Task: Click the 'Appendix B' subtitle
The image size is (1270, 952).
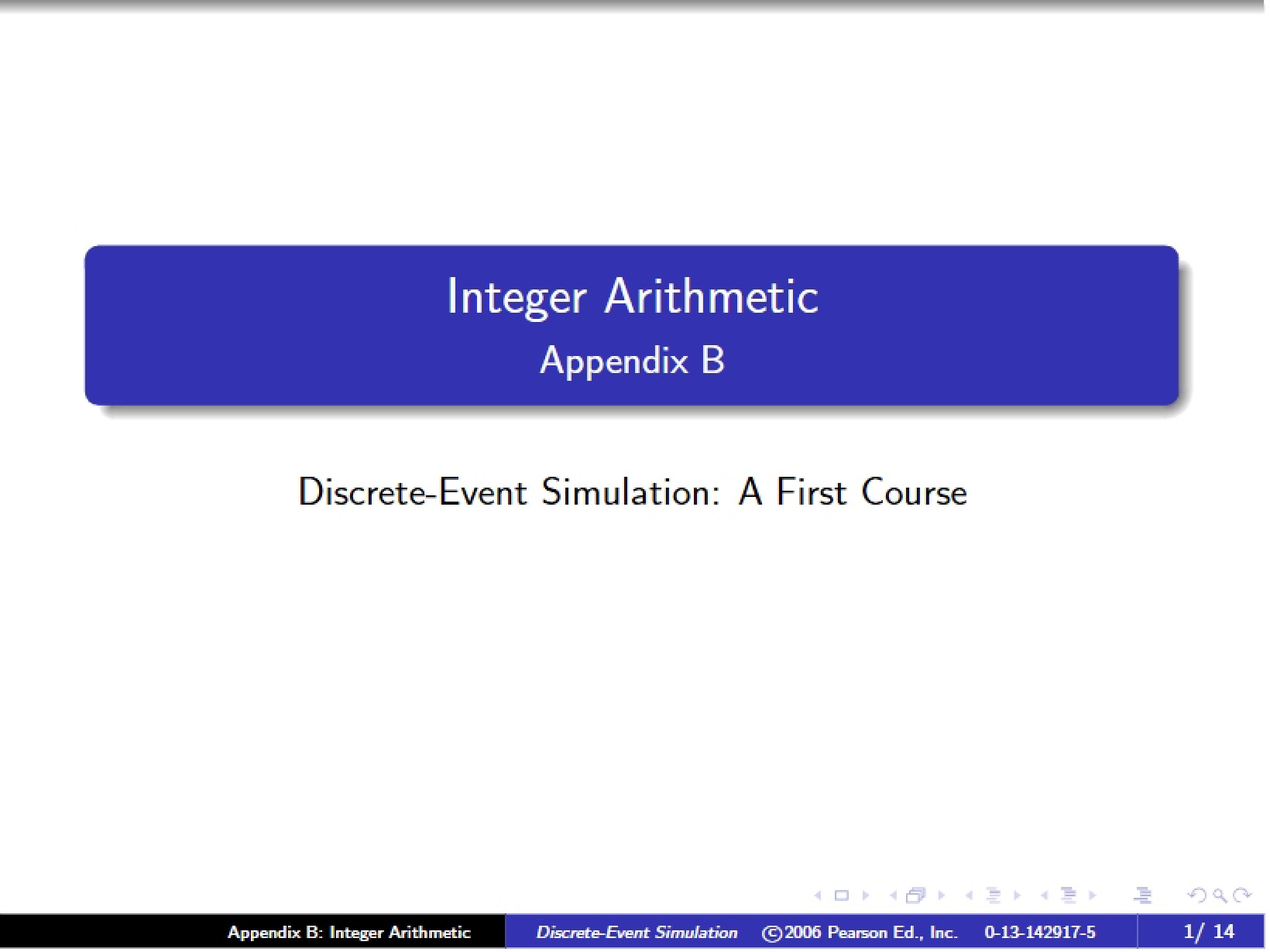Action: point(633,361)
